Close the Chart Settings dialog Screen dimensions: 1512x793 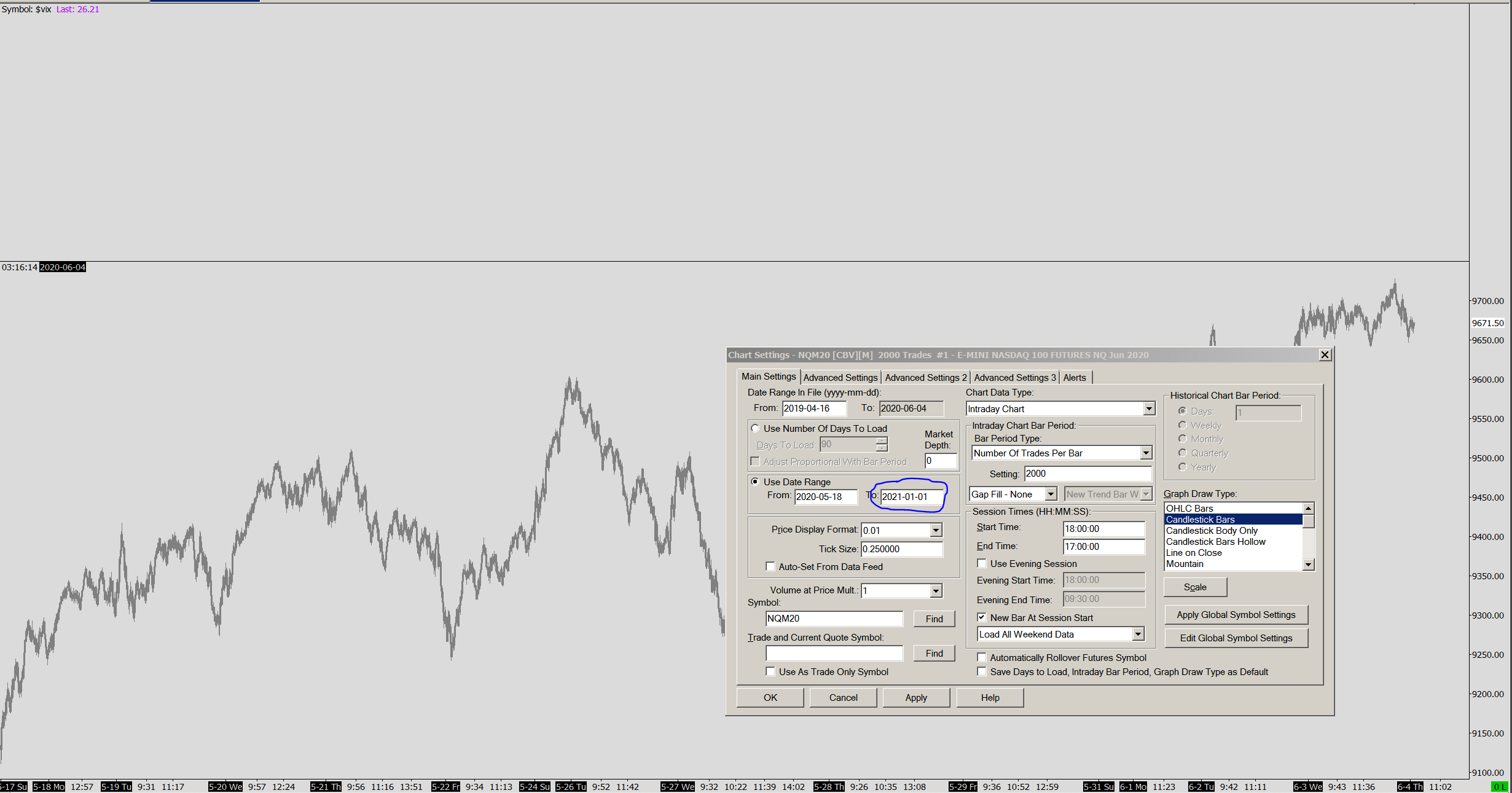click(x=1325, y=355)
